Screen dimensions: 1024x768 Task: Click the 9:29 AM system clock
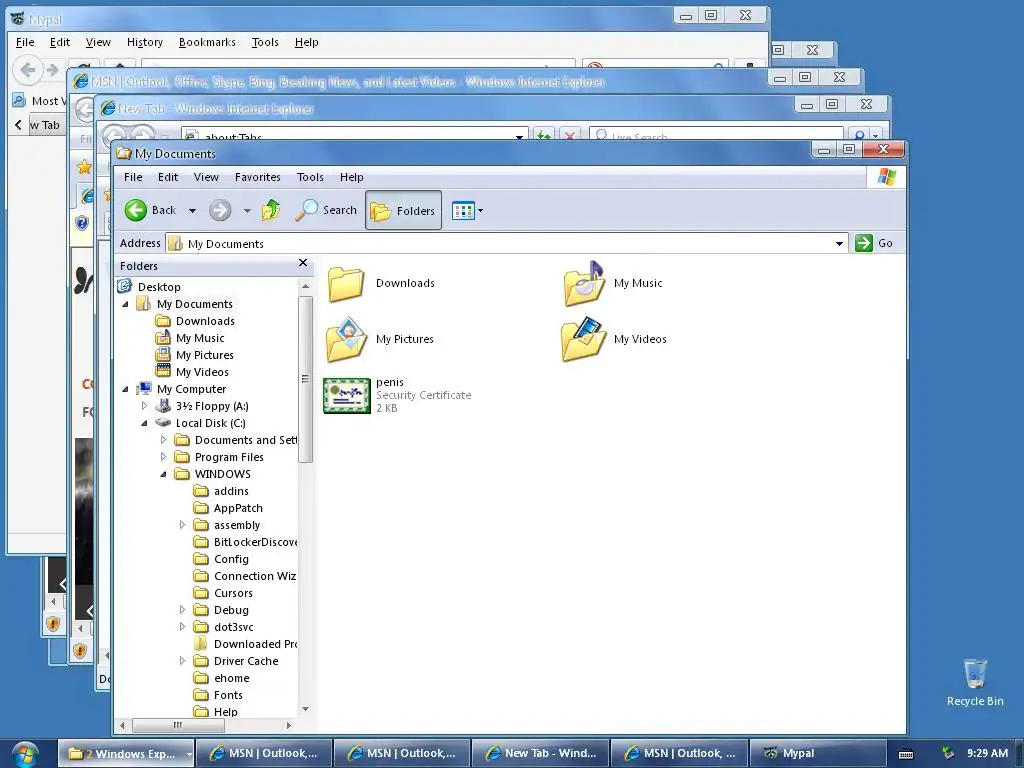pos(987,754)
